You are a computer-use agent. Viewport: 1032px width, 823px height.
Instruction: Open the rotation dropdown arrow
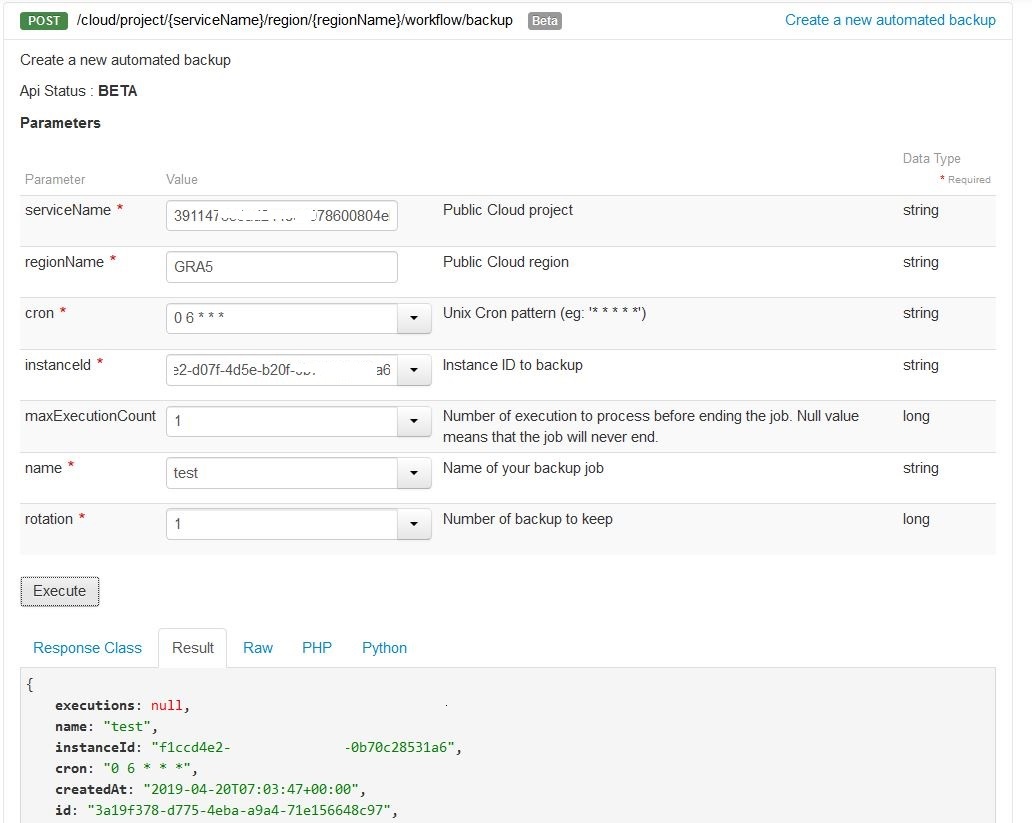[414, 524]
